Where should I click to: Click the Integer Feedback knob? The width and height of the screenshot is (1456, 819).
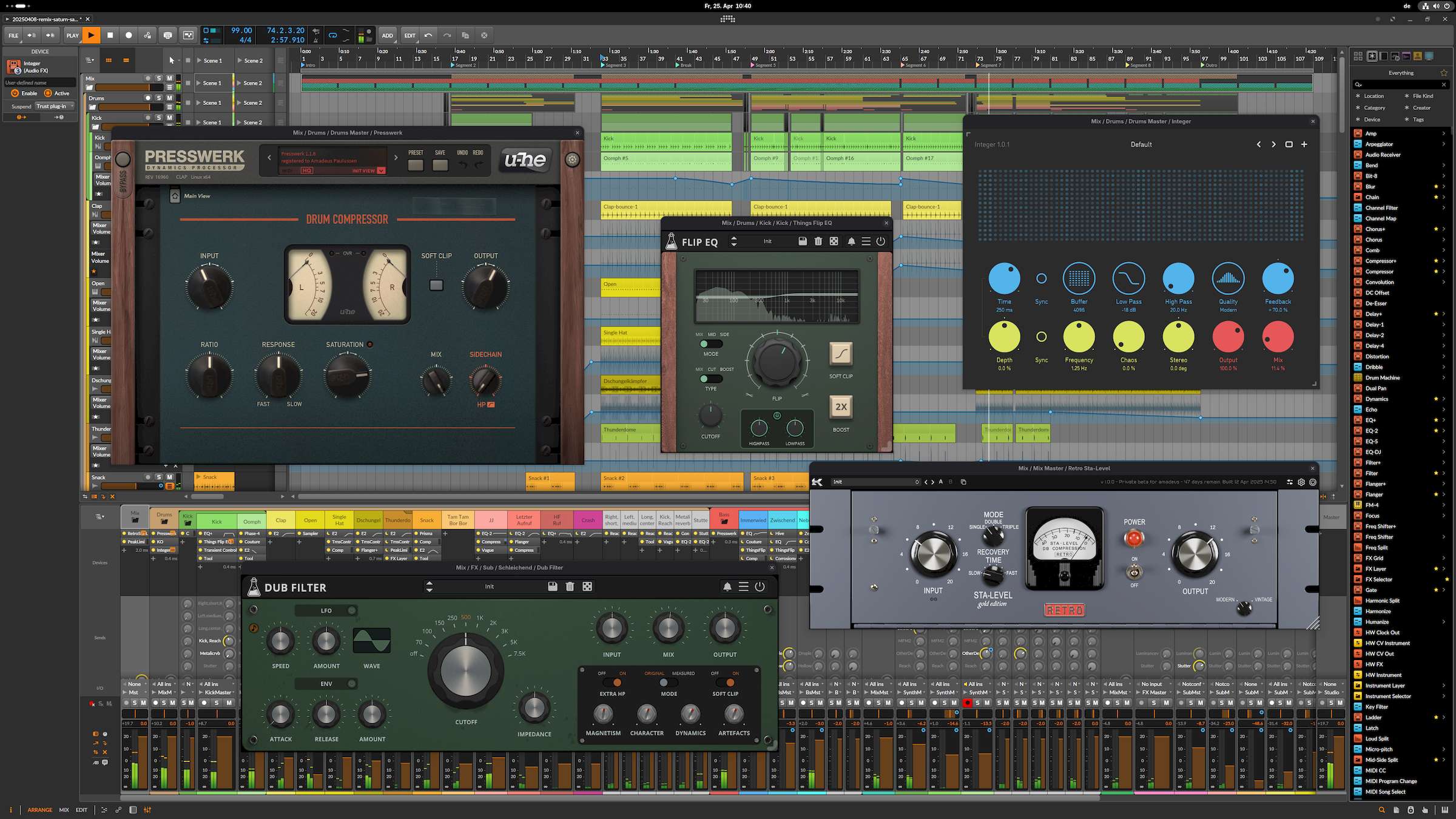(x=1278, y=278)
